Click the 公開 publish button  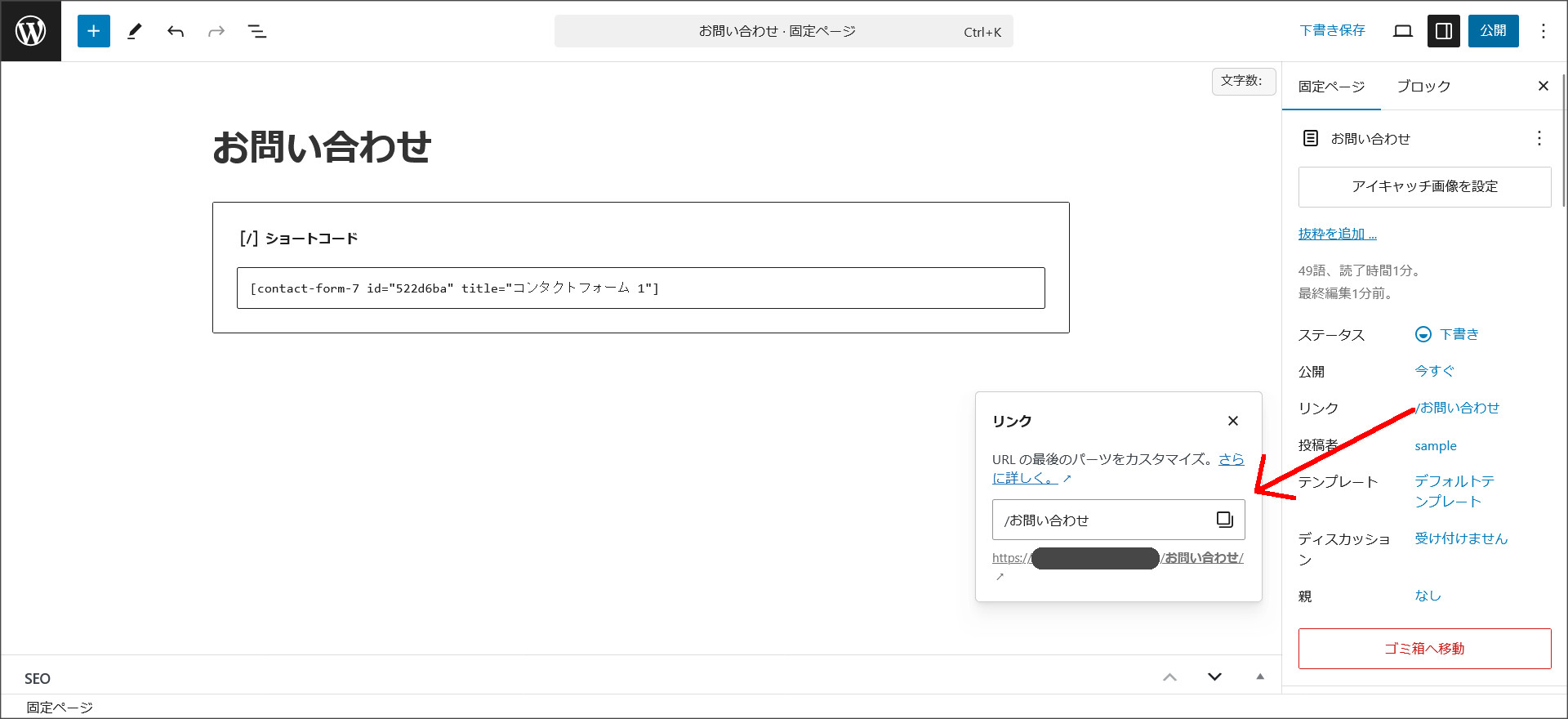click(1493, 31)
